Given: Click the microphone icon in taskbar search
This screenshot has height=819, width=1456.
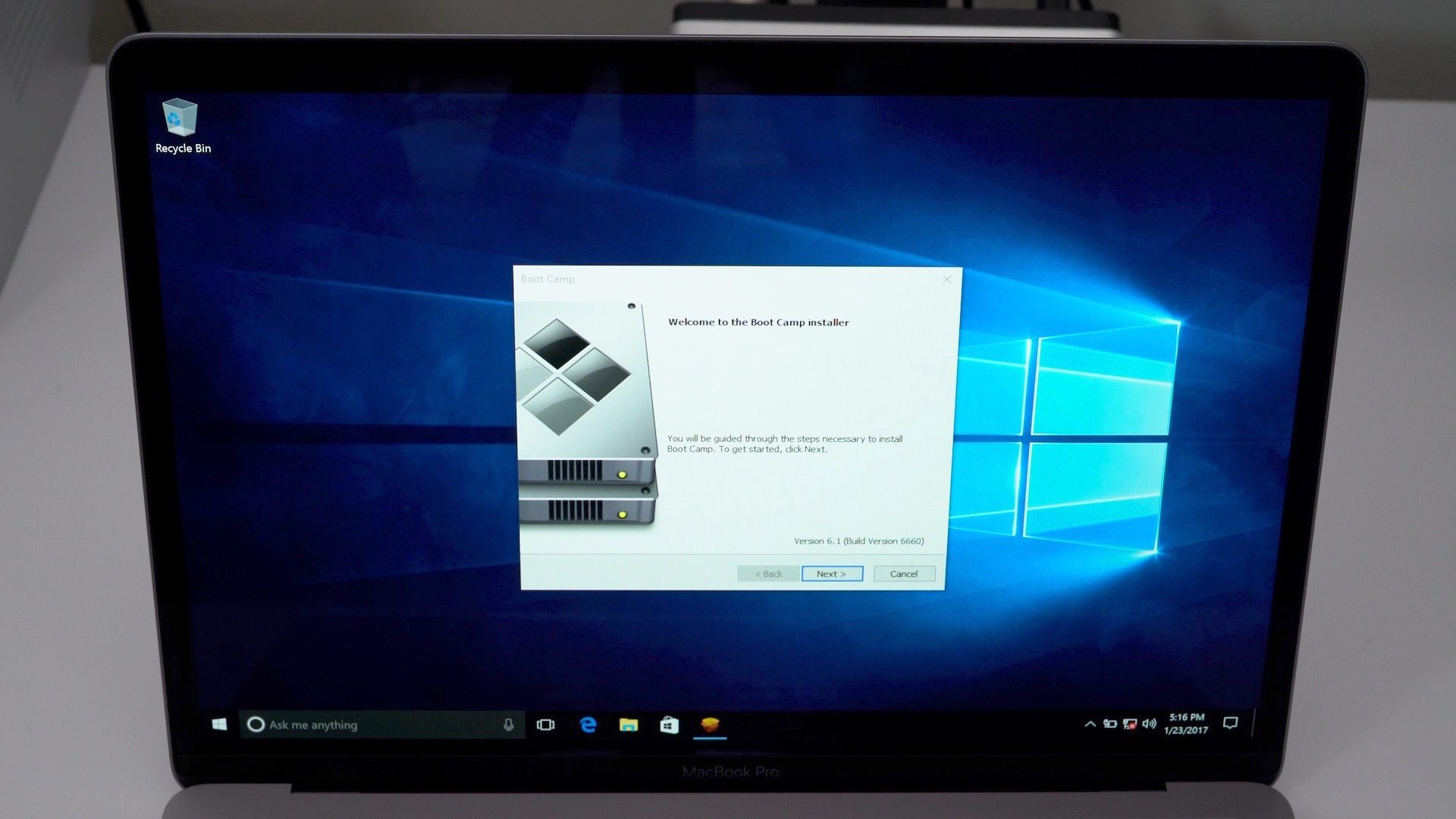Looking at the screenshot, I should (x=509, y=724).
